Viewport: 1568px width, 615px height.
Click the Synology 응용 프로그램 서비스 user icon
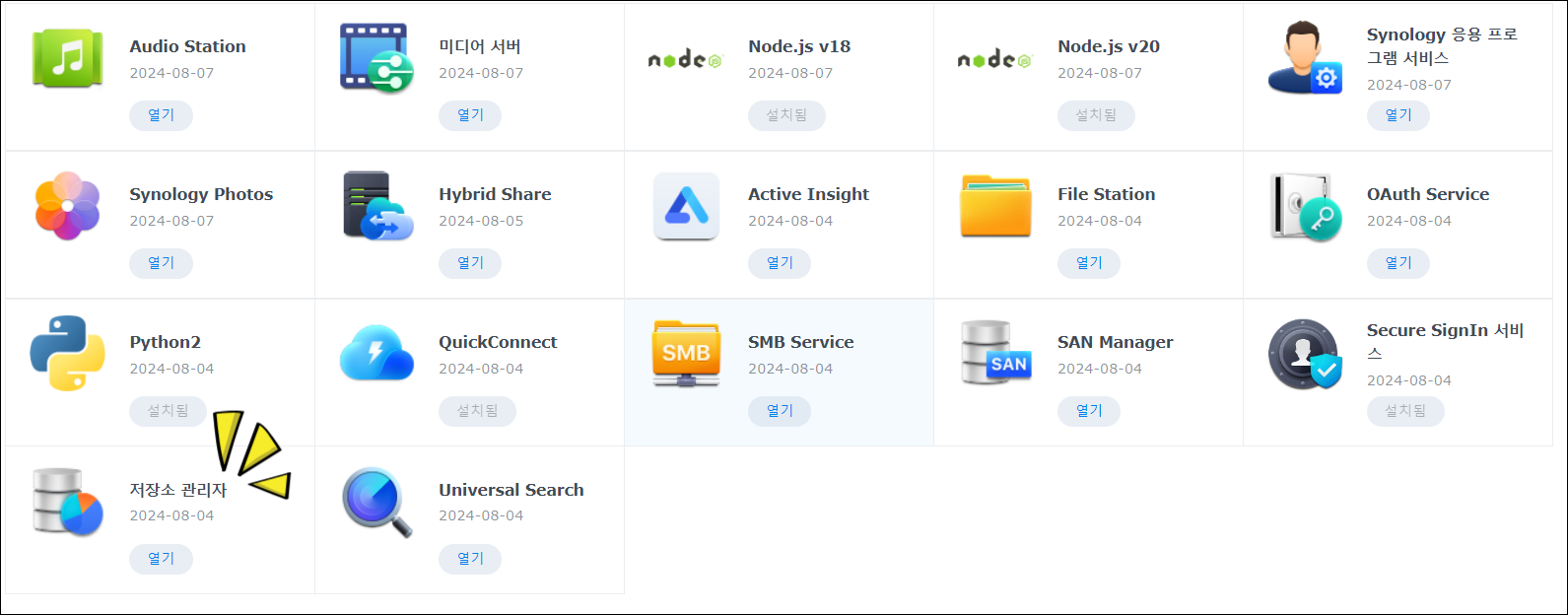pos(1305,58)
